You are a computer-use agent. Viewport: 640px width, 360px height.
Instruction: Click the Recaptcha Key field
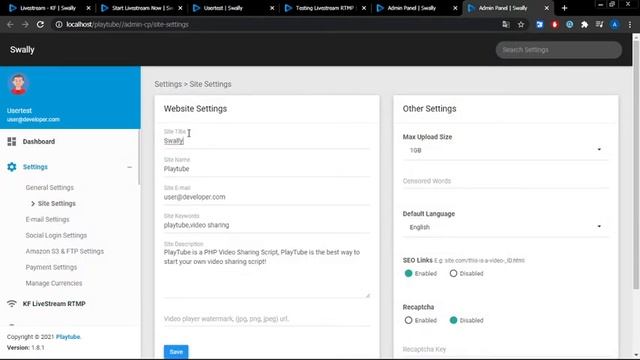505,349
